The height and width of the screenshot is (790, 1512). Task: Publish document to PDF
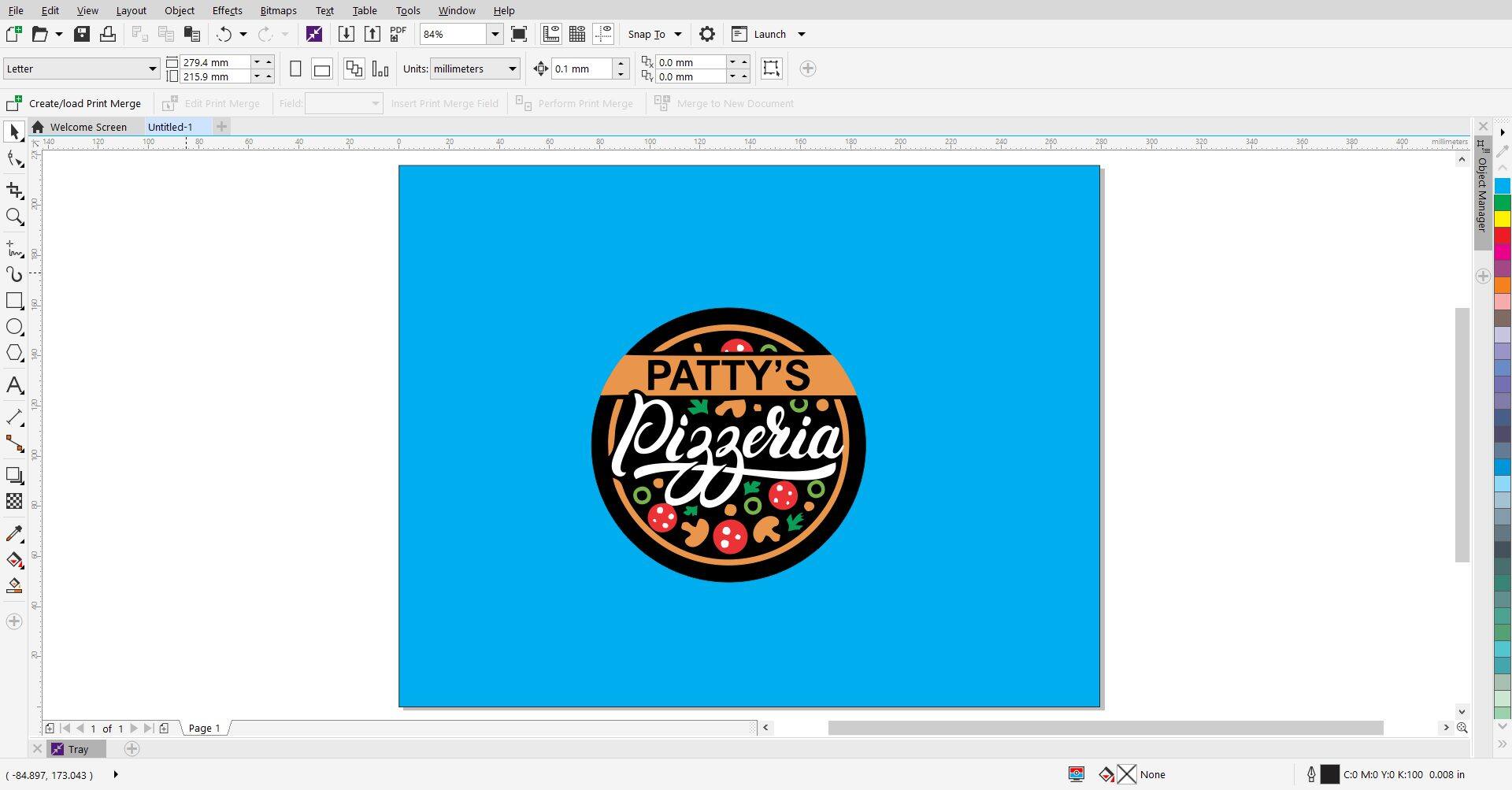coord(398,34)
